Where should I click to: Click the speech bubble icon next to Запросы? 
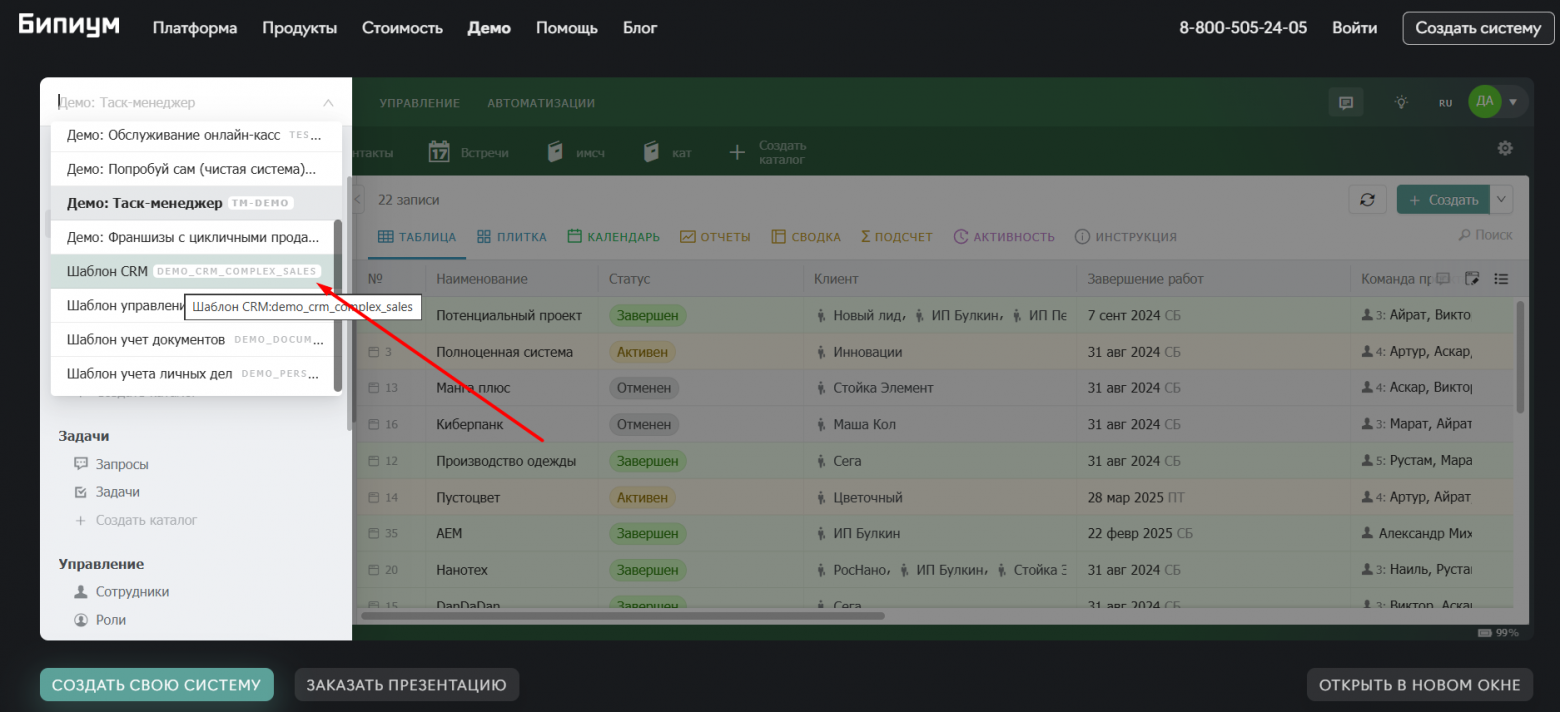pyautogui.click(x=81, y=464)
